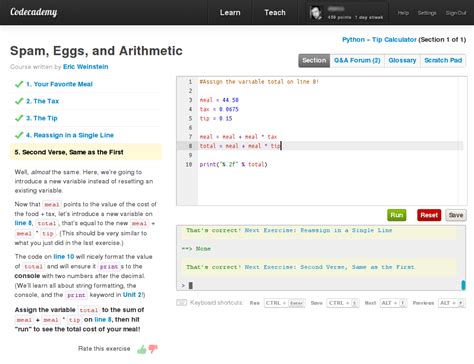The image size is (474, 364).
Task: Click the first 'line 8' link in instructions
Action: 23,223
